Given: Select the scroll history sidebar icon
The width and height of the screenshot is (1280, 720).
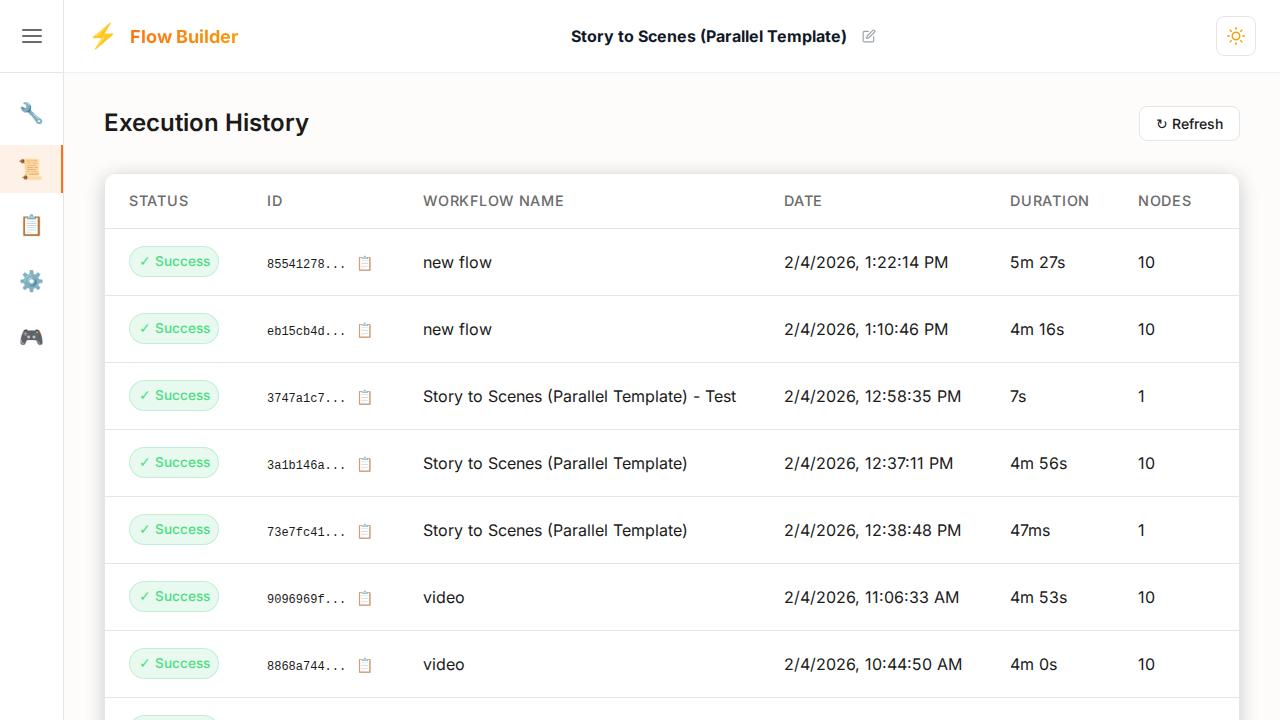Looking at the screenshot, I should (32, 169).
